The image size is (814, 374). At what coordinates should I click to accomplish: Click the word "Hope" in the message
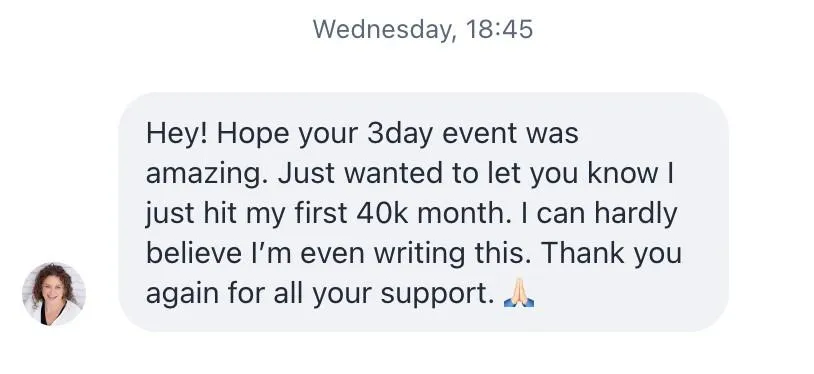point(253,135)
